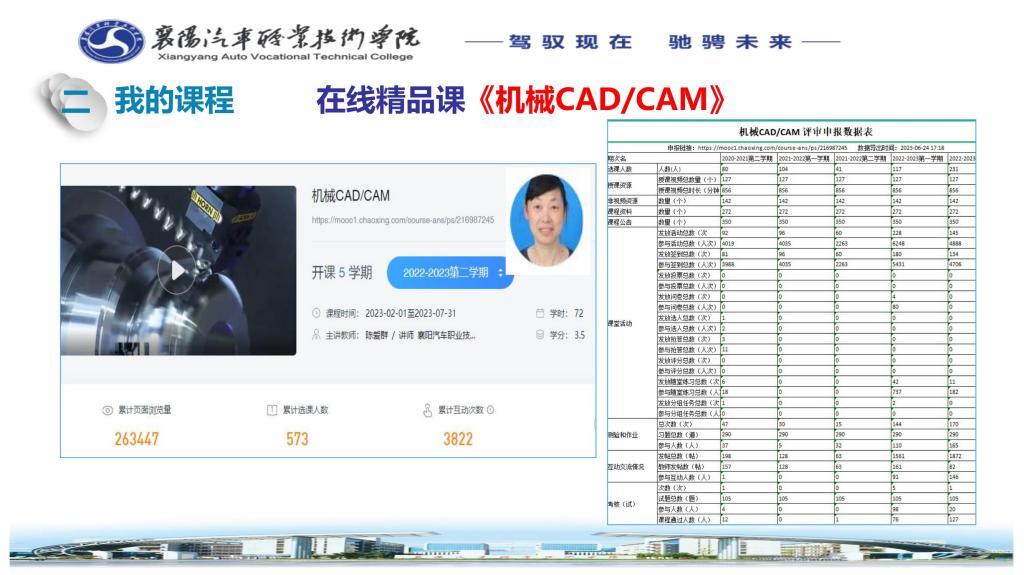The width and height of the screenshot is (1024, 575).
Task: Click the teacher's portrait photo
Action: (x=546, y=219)
